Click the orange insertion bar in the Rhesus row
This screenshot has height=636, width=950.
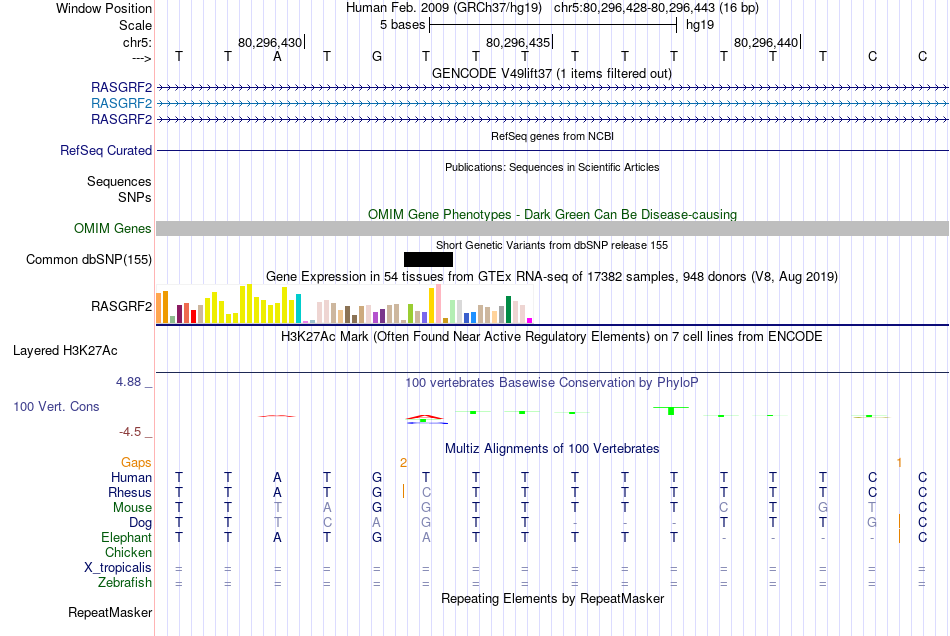click(404, 491)
